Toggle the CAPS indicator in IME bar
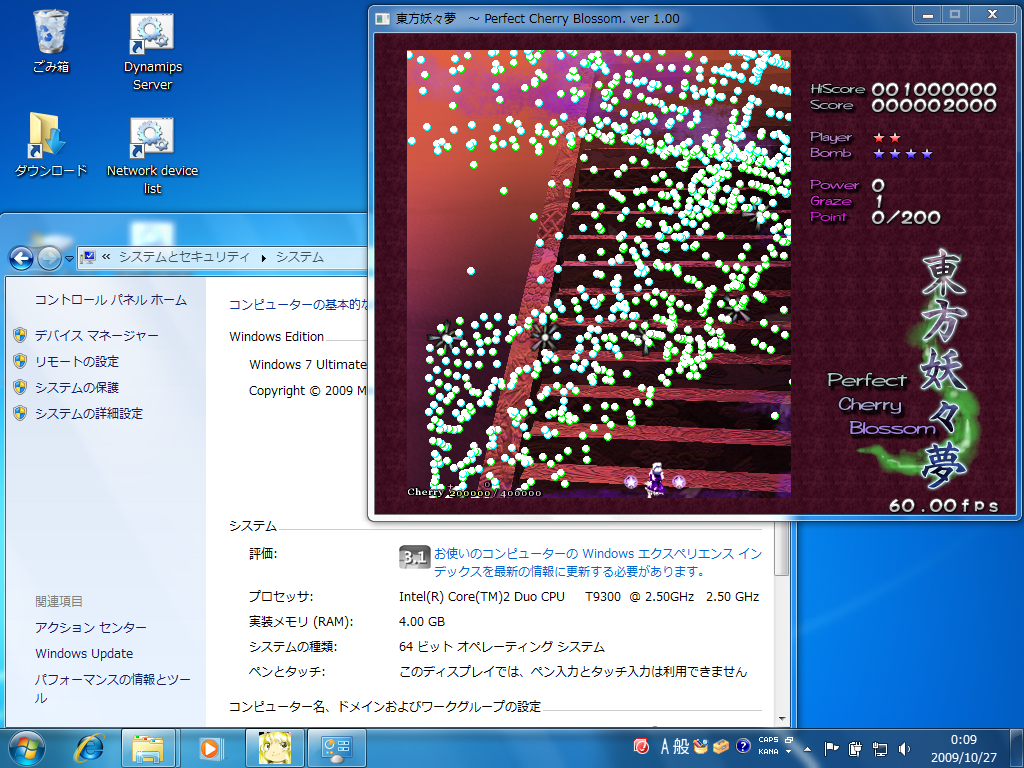Image resolution: width=1024 pixels, height=768 pixels. [768, 740]
